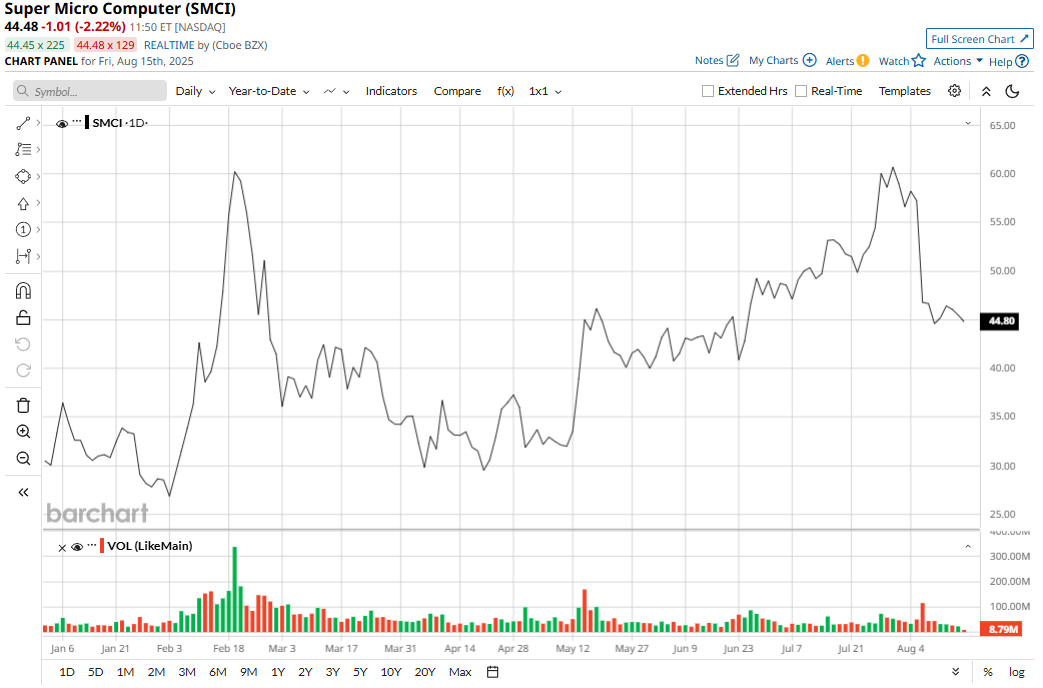Viewport: 1043px width, 688px height.
Task: Click the Symbol search field
Action: click(x=90, y=91)
